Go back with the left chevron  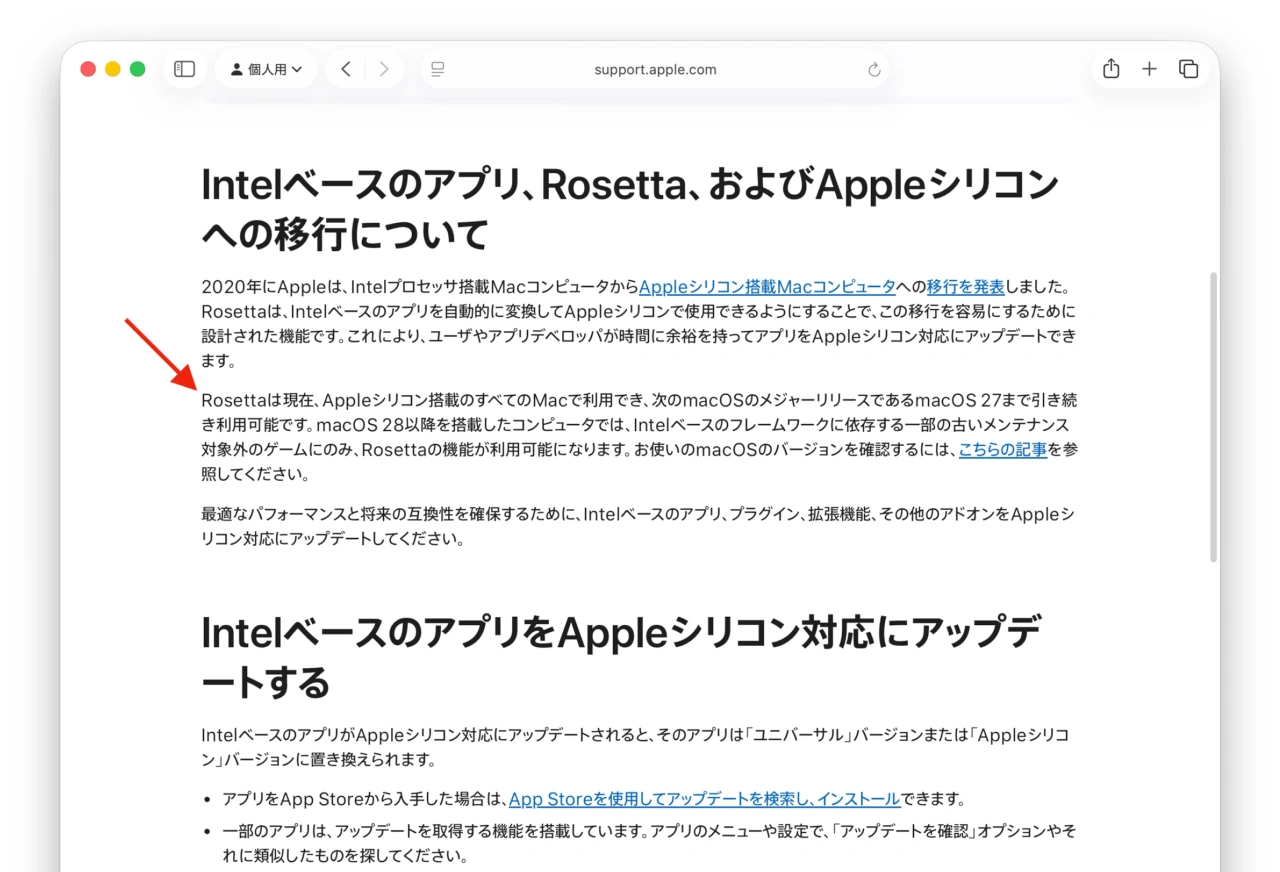(345, 69)
